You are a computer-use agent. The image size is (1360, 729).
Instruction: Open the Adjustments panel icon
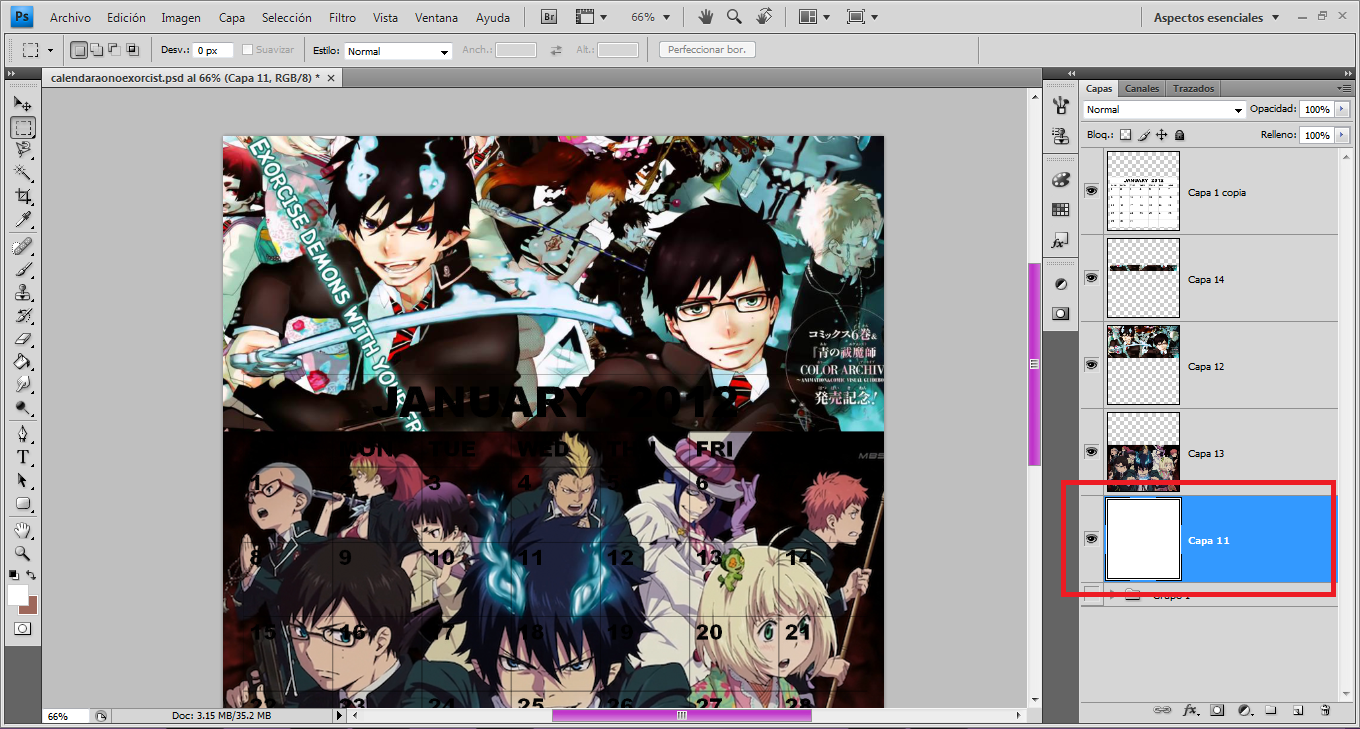[x=1060, y=284]
